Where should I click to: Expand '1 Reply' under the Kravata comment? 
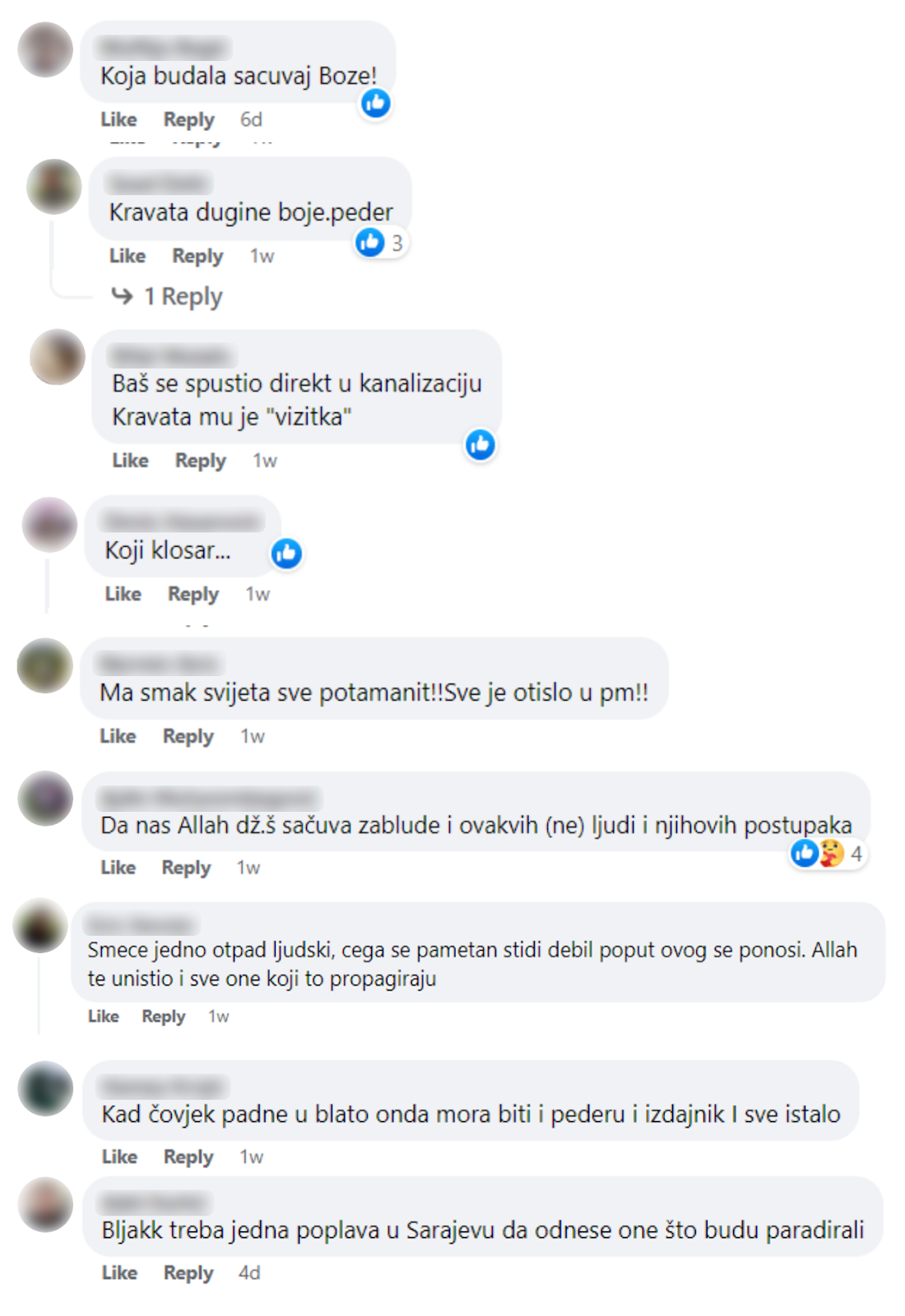[167, 296]
